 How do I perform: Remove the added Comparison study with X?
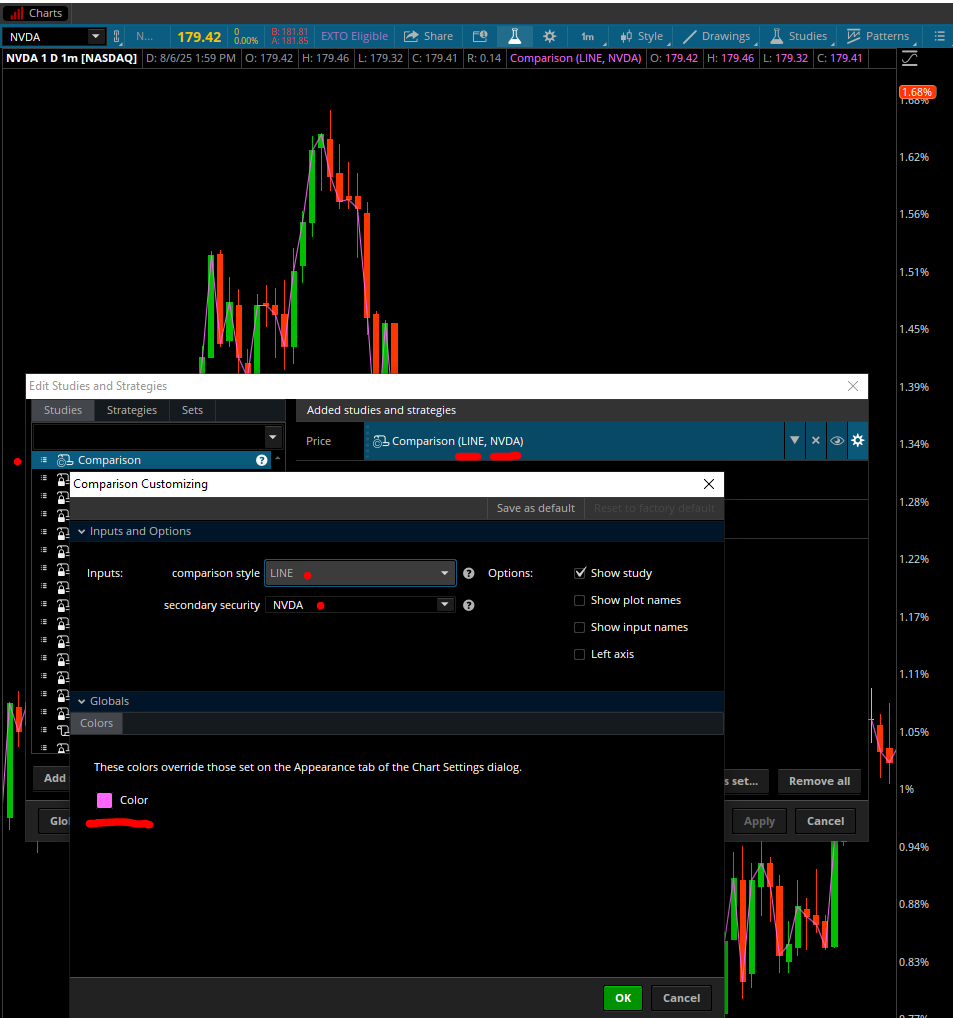click(815, 441)
